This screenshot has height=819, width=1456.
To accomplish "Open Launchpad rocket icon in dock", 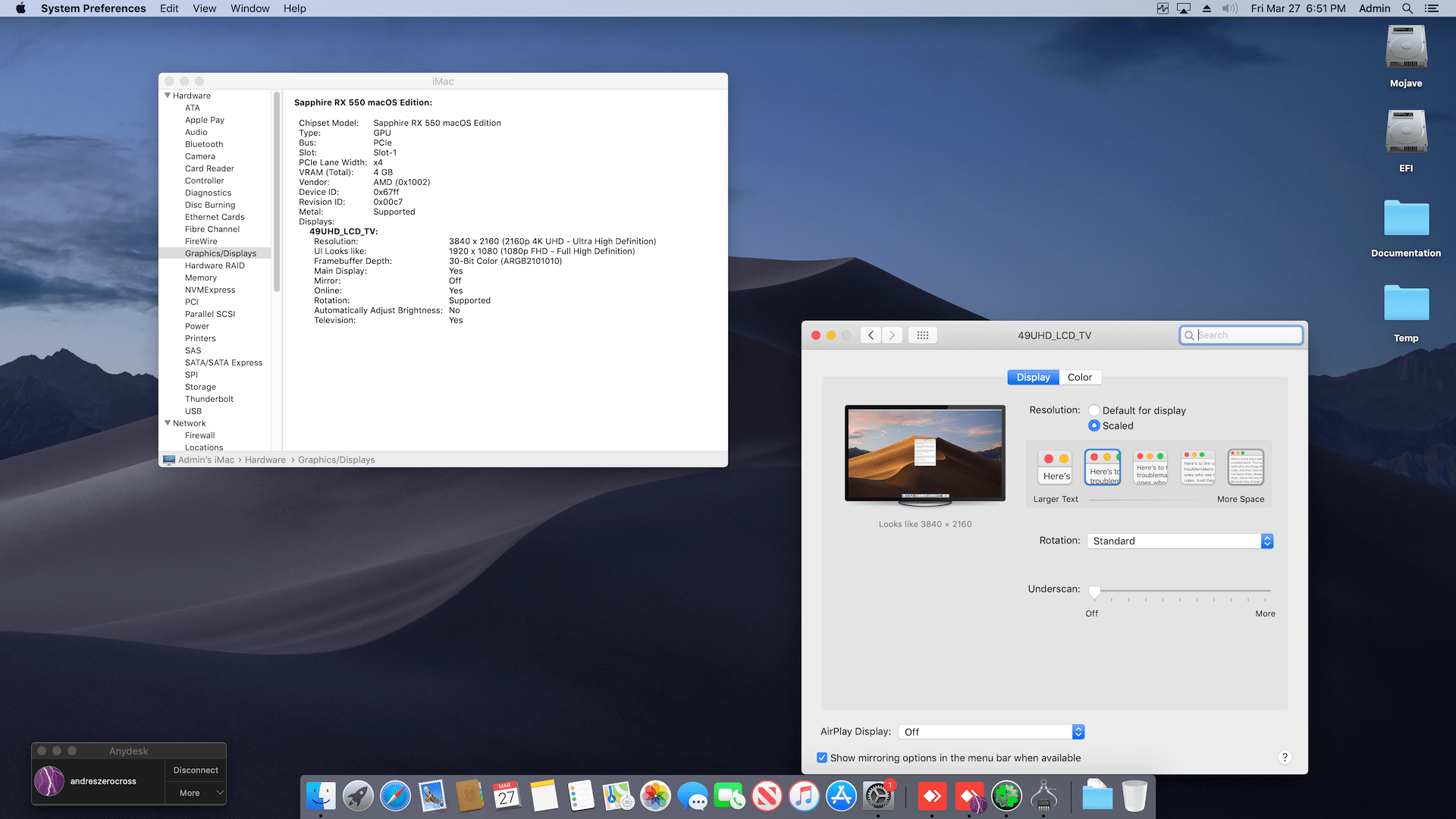I will coord(358,796).
